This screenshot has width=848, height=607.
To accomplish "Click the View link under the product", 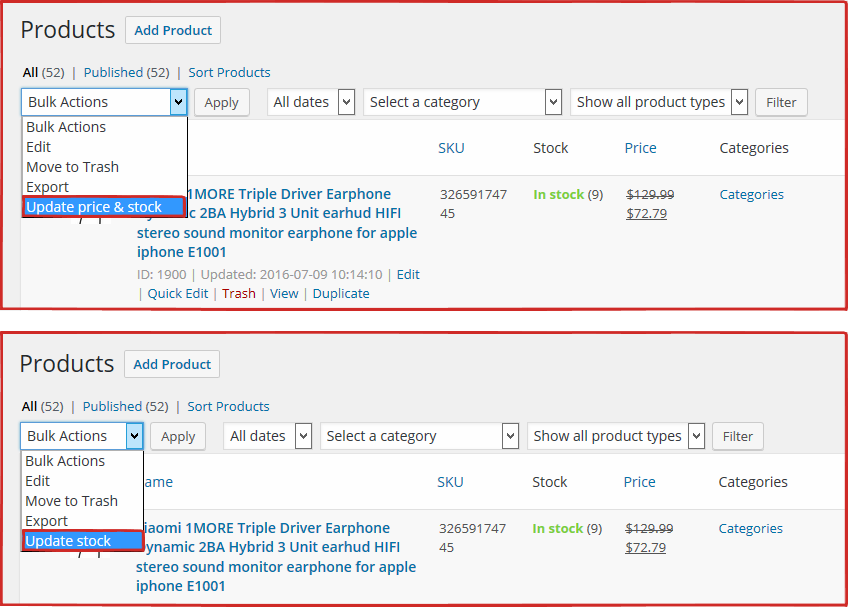I will 284,293.
